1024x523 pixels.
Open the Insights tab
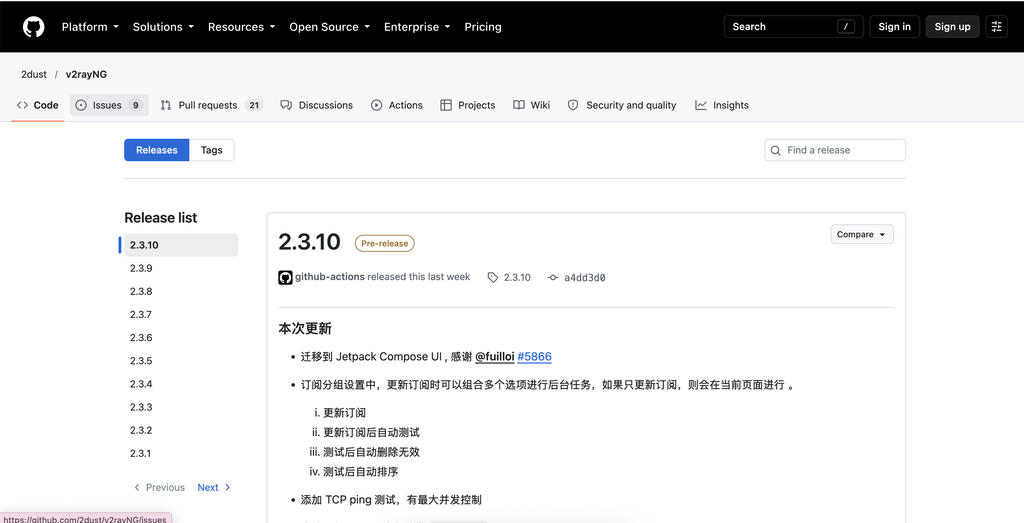722,105
